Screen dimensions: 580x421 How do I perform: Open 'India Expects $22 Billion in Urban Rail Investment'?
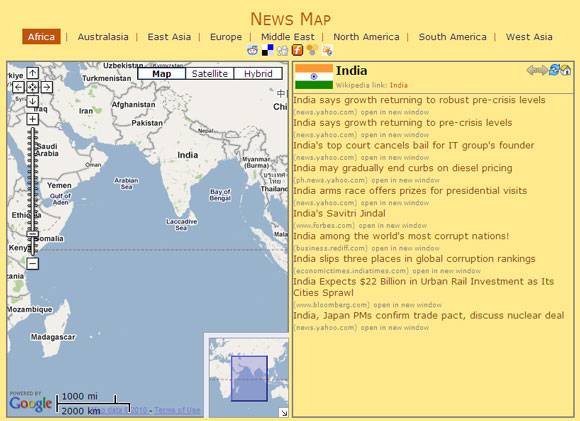coord(424,287)
